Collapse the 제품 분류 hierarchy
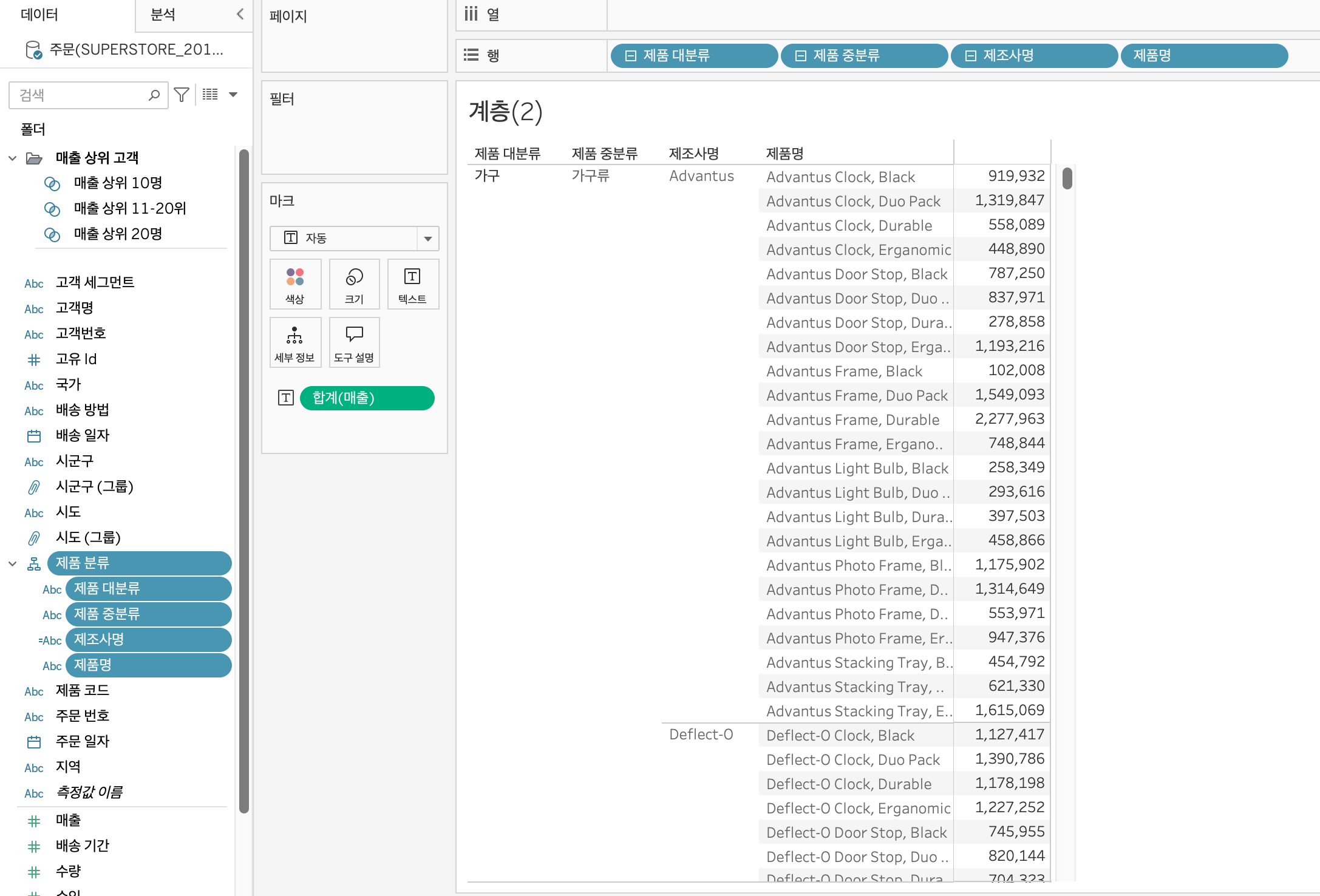The height and width of the screenshot is (896, 1320). (12, 564)
